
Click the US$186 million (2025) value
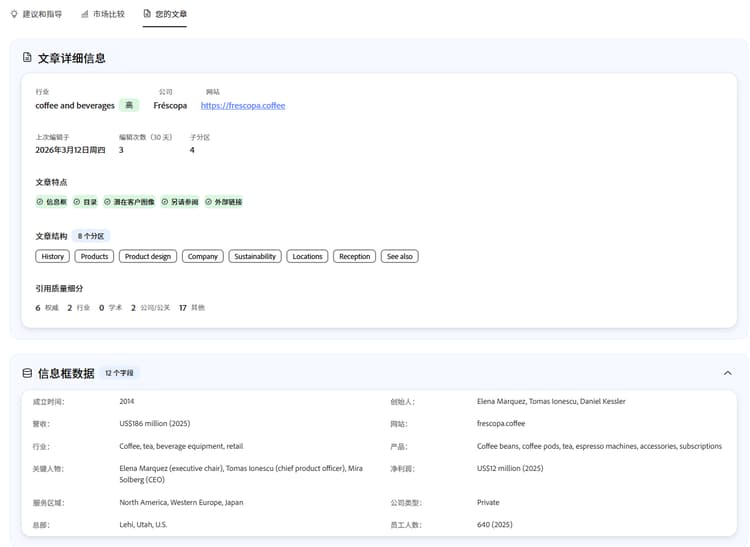click(155, 423)
